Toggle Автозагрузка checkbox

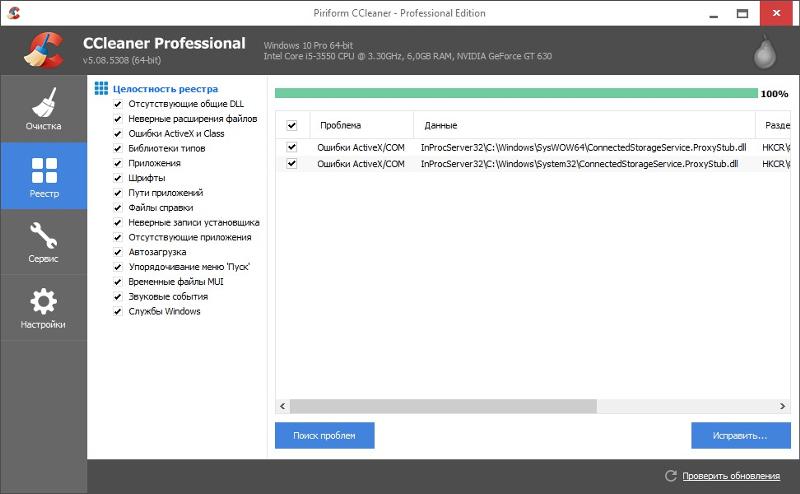pos(118,252)
